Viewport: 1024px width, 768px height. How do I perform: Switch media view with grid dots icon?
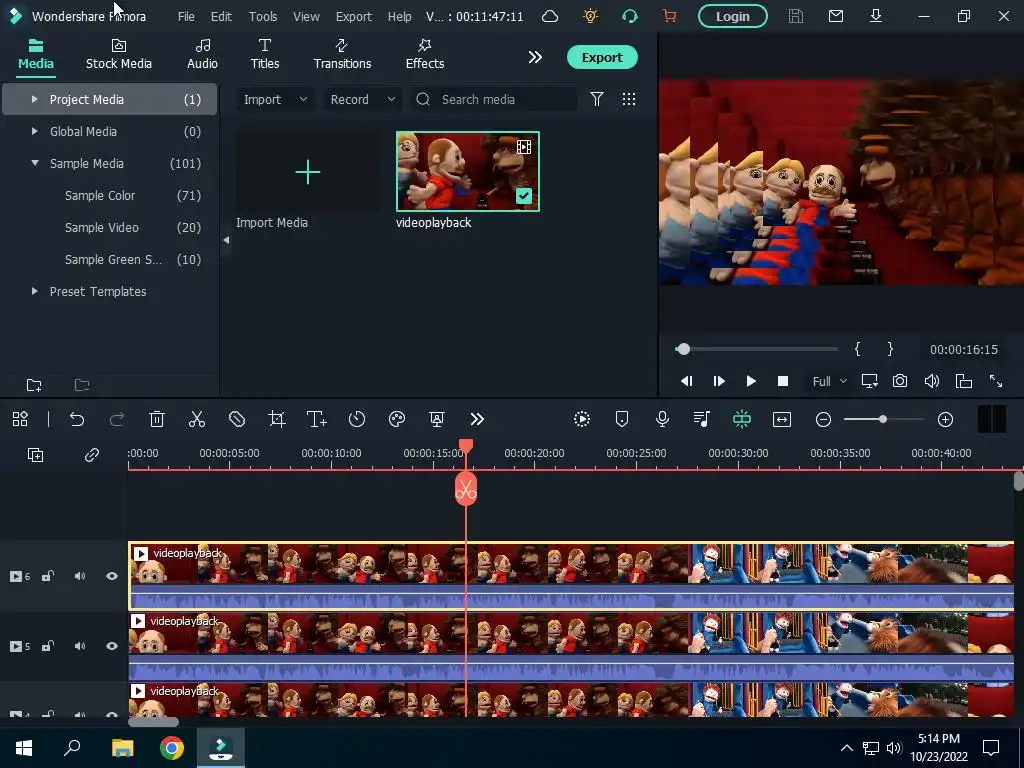(x=629, y=99)
